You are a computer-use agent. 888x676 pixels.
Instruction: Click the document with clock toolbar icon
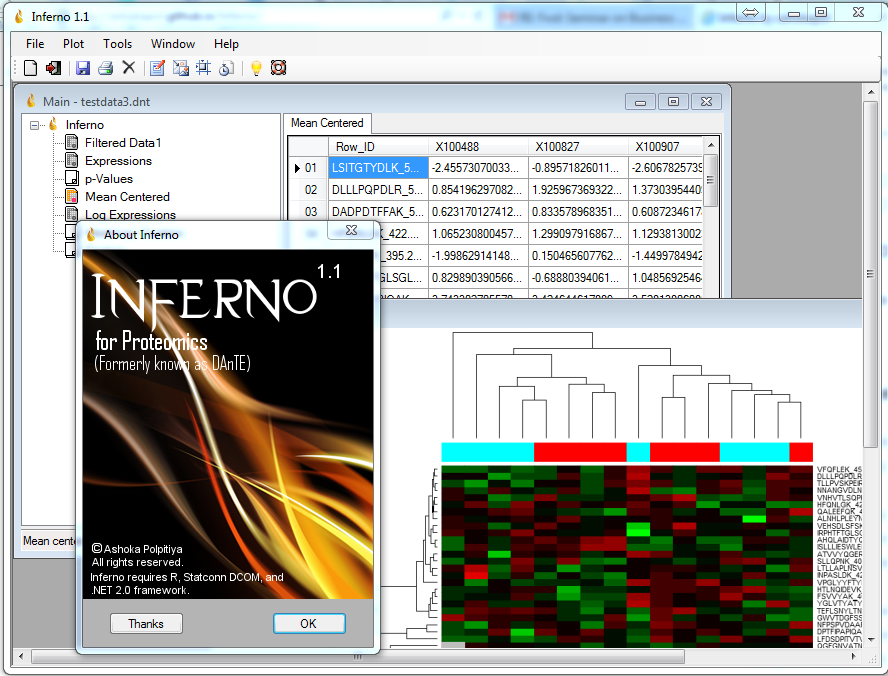point(227,68)
